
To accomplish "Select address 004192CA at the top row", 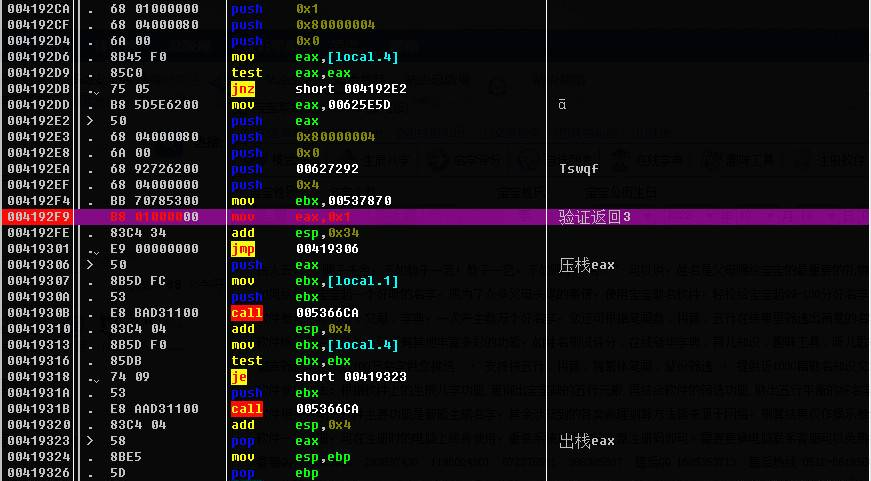I will pyautogui.click(x=38, y=9).
